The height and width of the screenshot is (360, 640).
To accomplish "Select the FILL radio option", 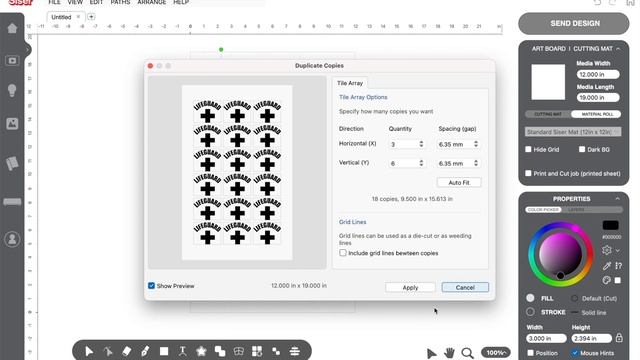I will pyautogui.click(x=530, y=298).
